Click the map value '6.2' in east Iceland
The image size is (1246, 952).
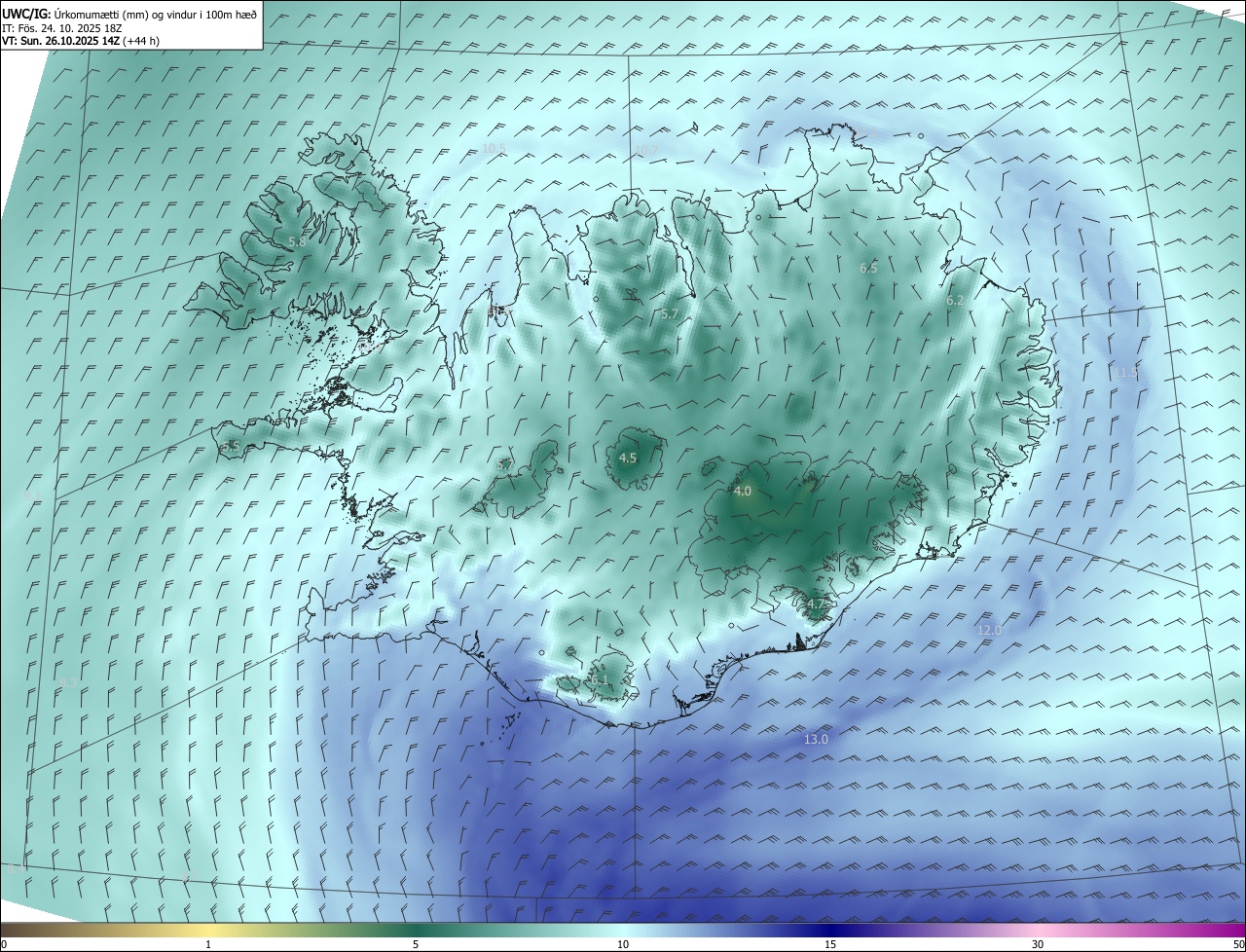pos(955,302)
